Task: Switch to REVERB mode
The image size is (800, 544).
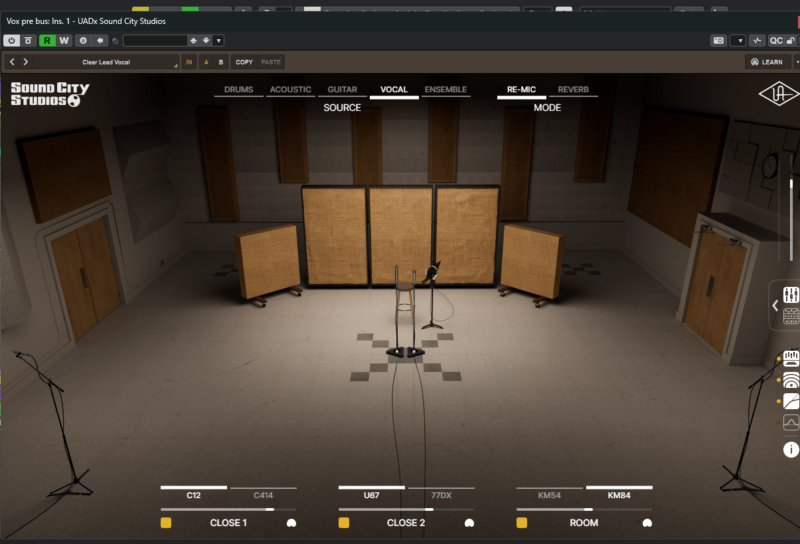Action: 573,90
